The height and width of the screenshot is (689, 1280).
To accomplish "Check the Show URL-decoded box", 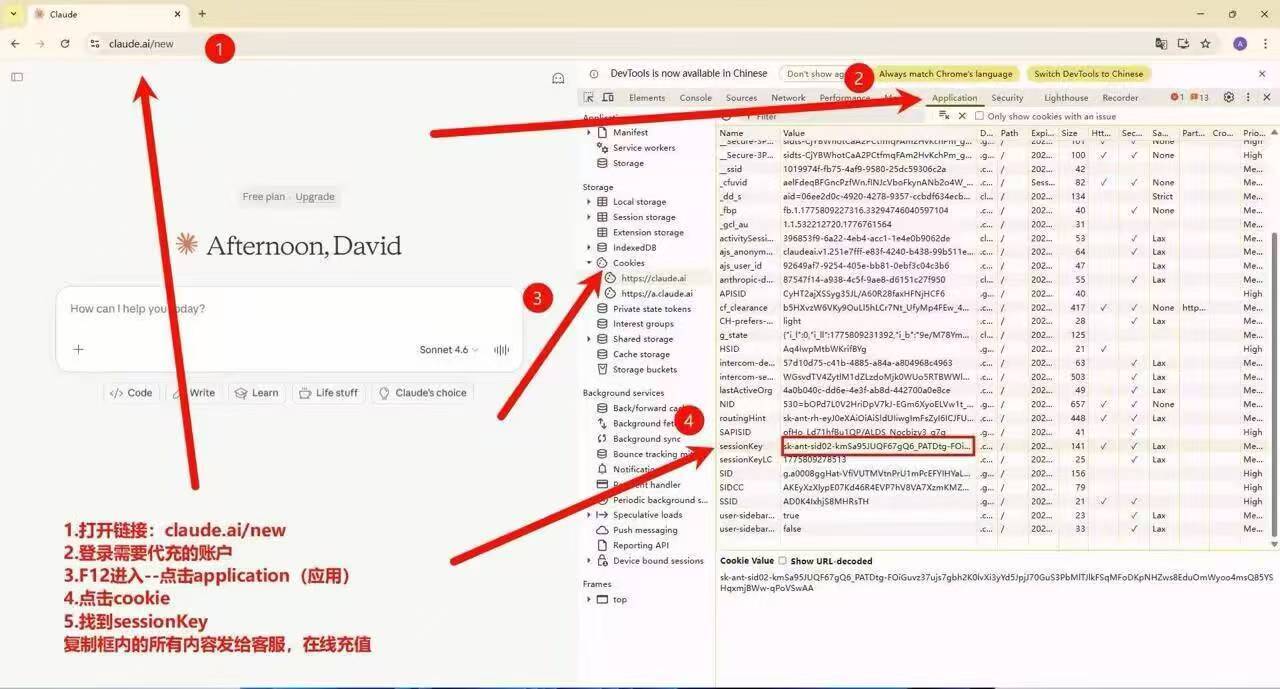I will (783, 561).
